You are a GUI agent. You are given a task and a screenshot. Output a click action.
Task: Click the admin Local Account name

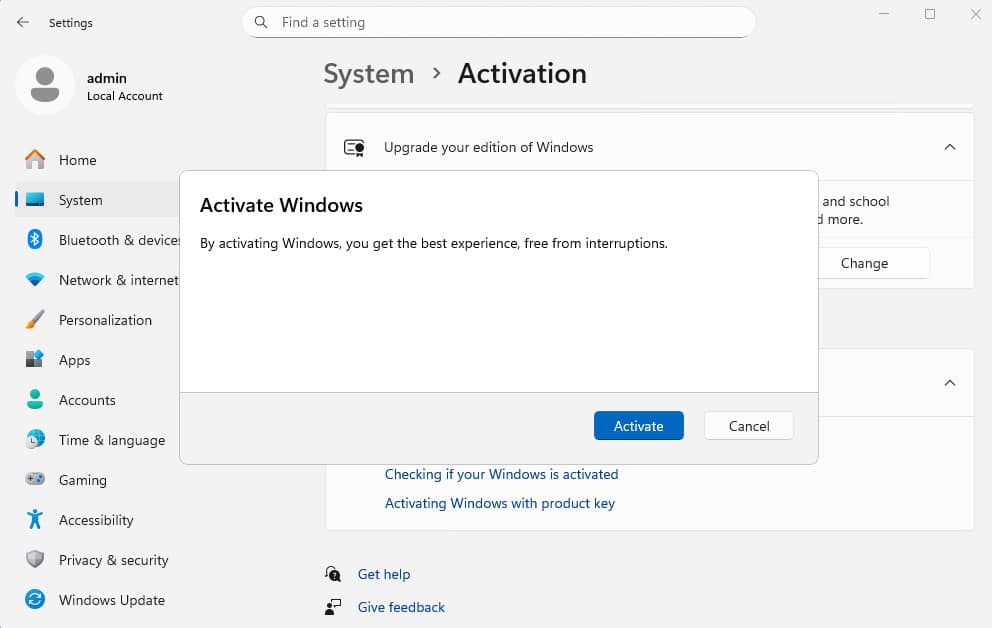tap(125, 86)
